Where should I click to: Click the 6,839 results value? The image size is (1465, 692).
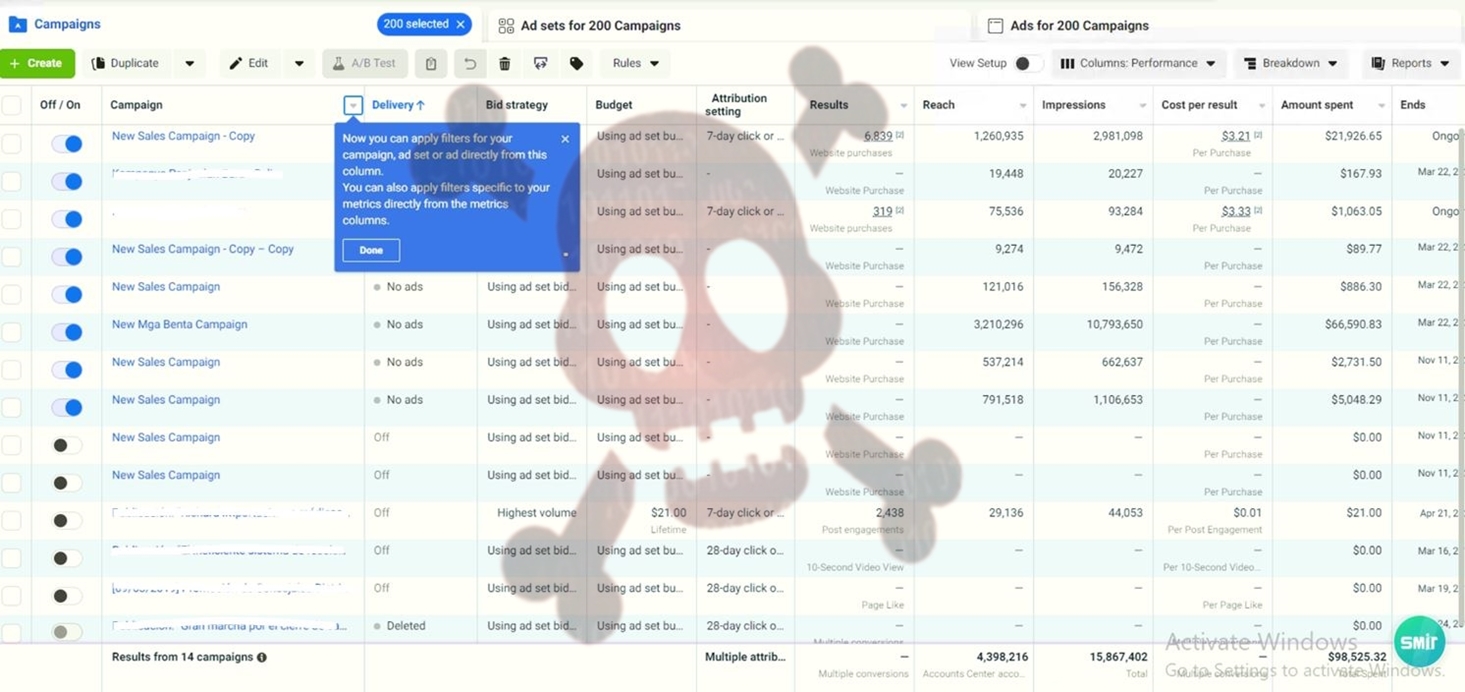878,136
